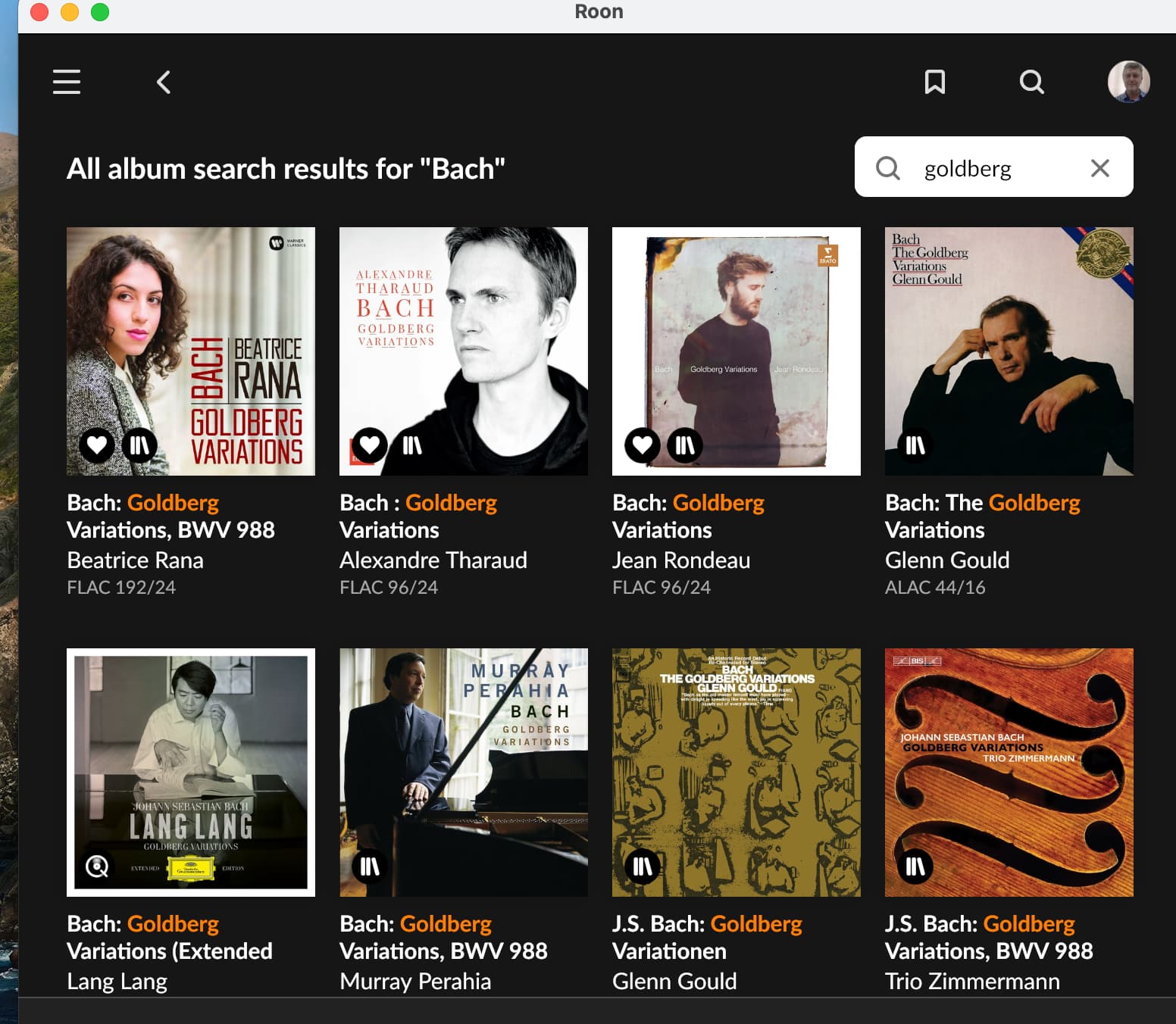Toggle heart favorite on Alexandre Tharaud album
This screenshot has width=1176, height=1024.
tap(370, 445)
